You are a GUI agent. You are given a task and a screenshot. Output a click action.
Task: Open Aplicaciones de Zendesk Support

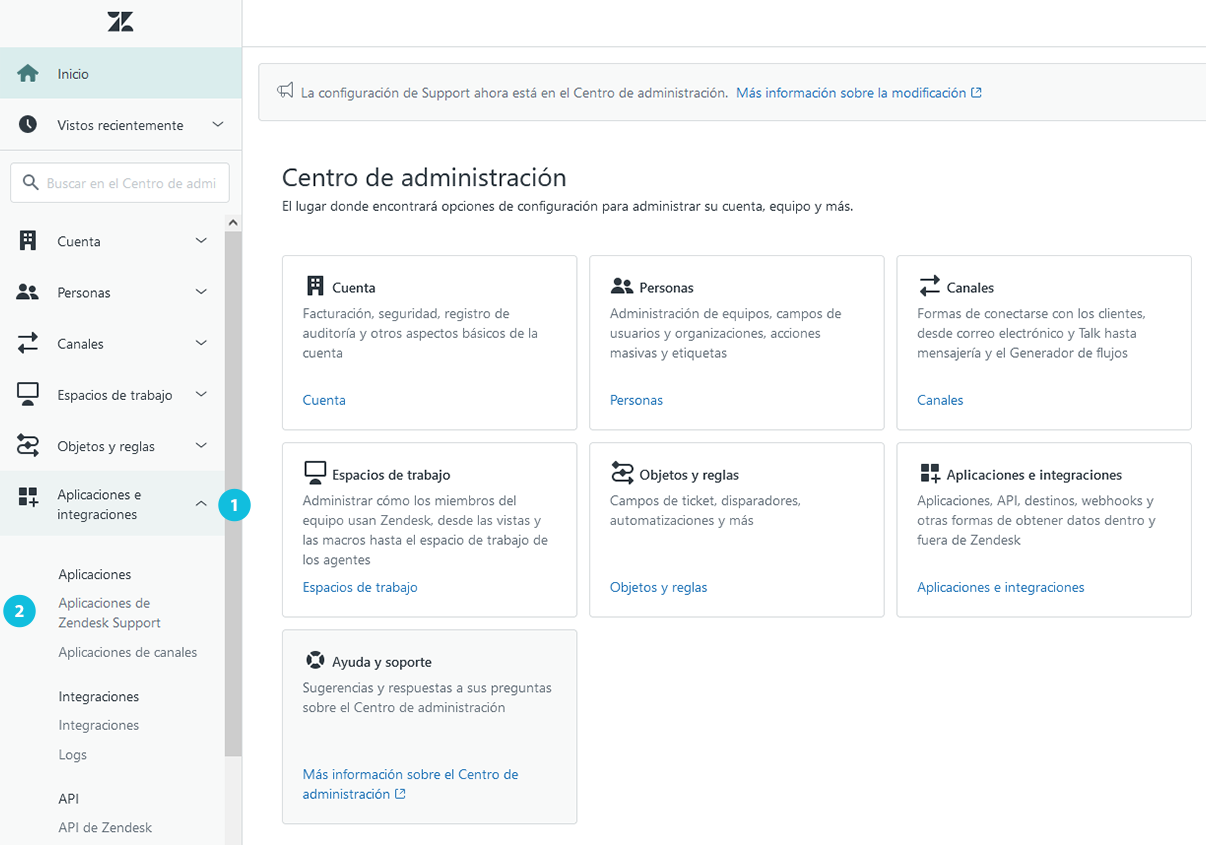click(108, 613)
